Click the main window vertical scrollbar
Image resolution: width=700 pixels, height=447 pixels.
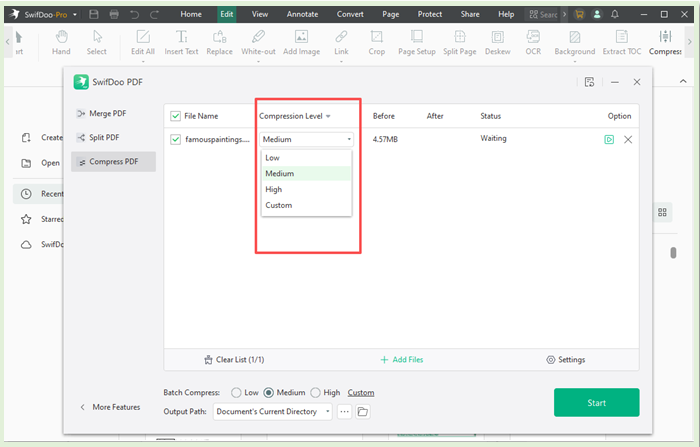673,253
